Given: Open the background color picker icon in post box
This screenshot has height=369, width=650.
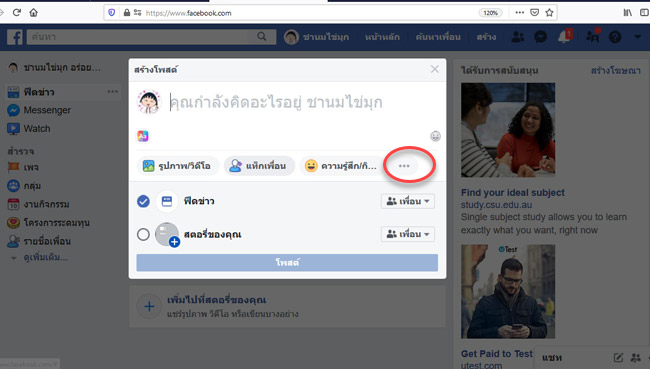Looking at the screenshot, I should pos(143,136).
